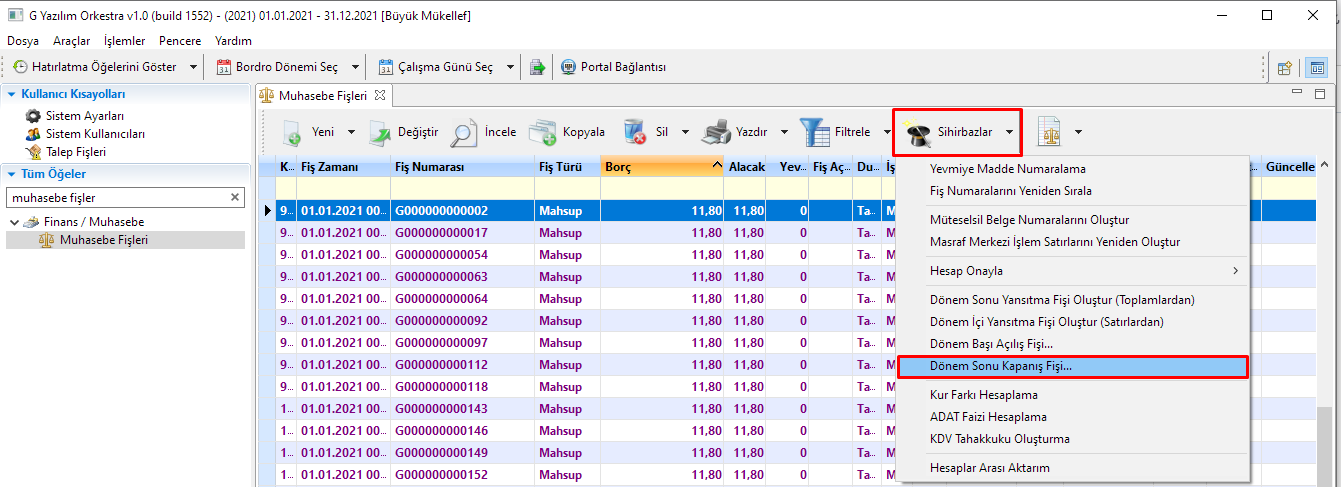Open the Yazdır dropdown arrow
This screenshot has height=487, width=1341.
click(784, 132)
